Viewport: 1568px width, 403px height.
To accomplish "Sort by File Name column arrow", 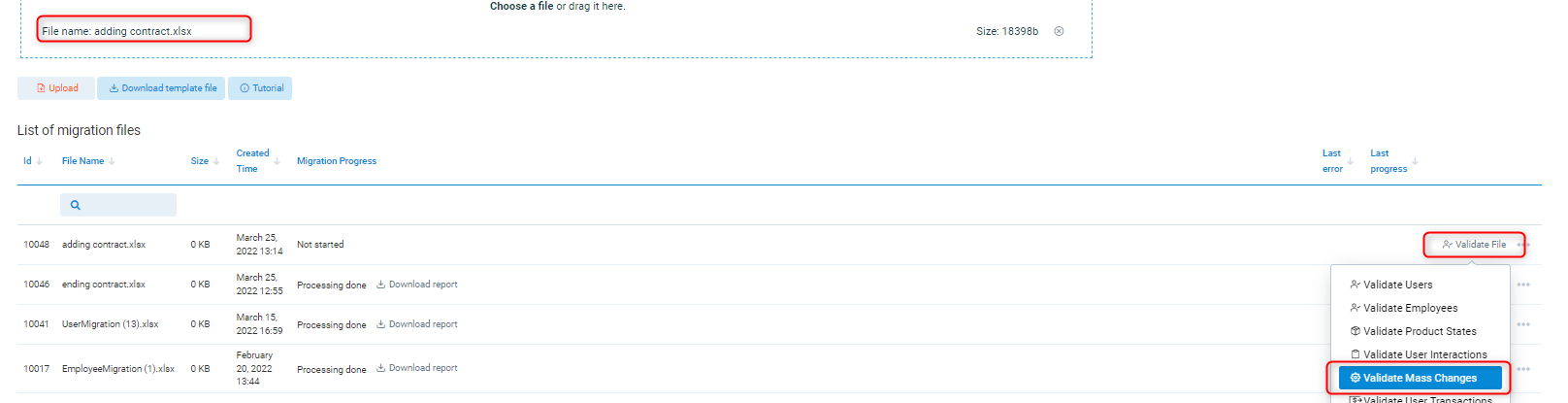I will click(x=112, y=161).
